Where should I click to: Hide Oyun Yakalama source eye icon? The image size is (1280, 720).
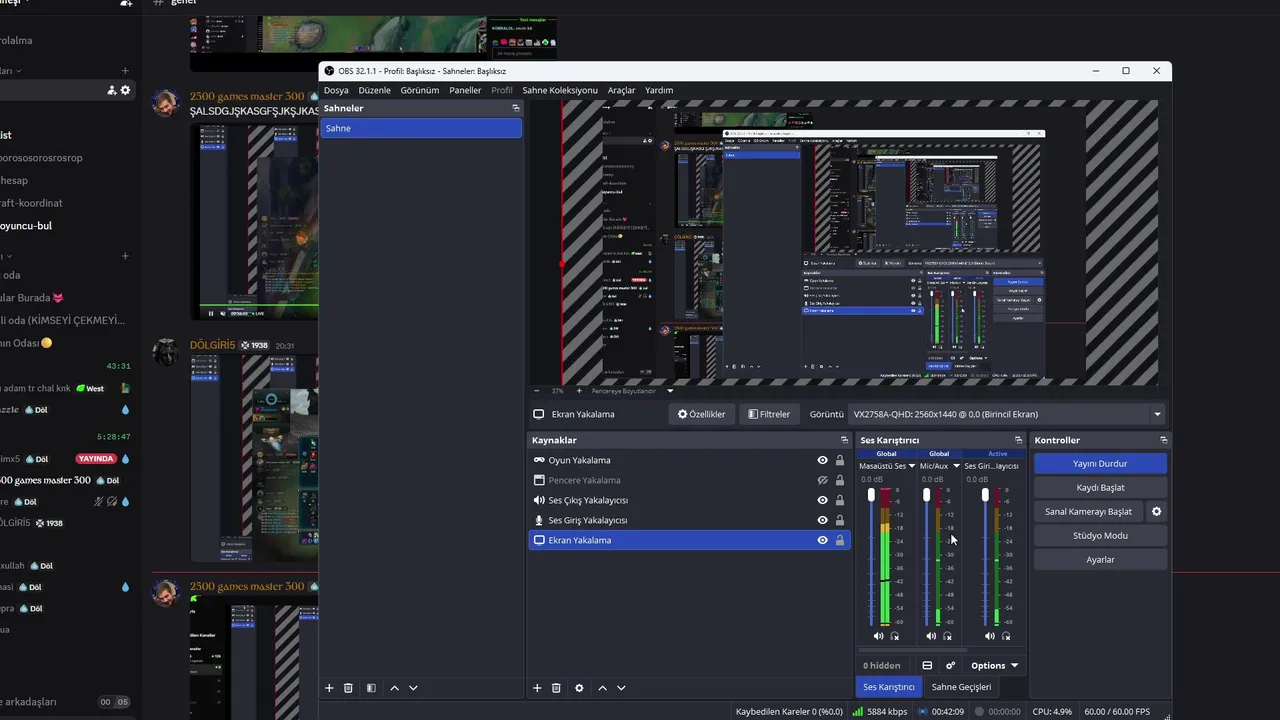click(x=822, y=460)
